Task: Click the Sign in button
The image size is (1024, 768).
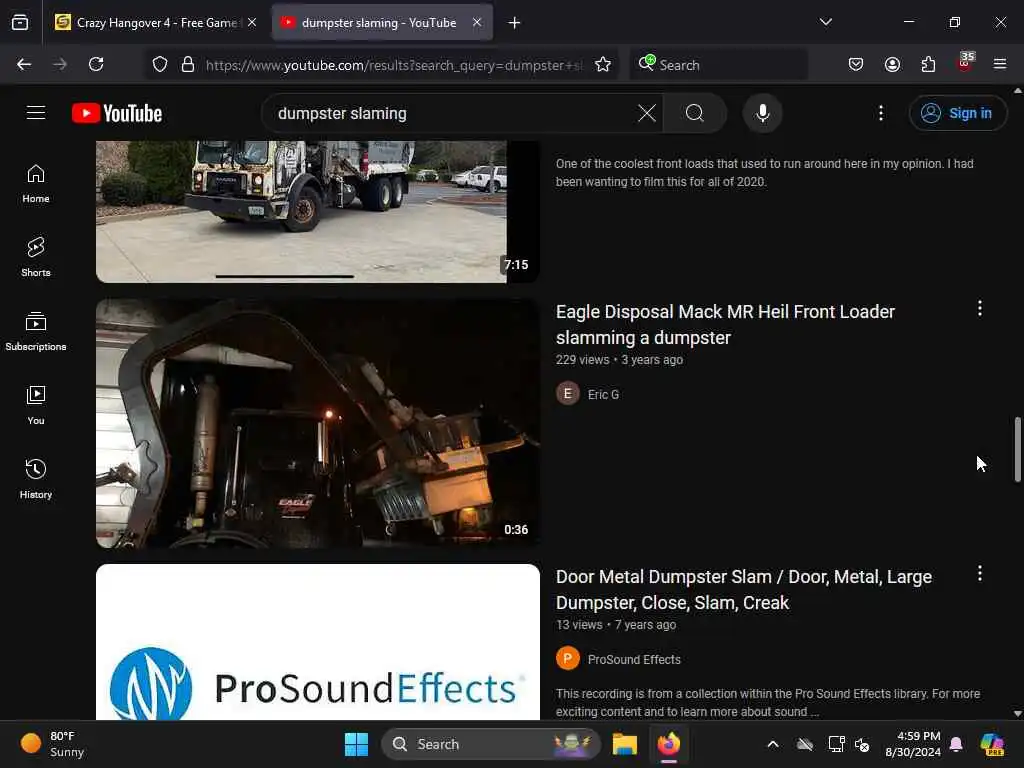Action: (957, 113)
